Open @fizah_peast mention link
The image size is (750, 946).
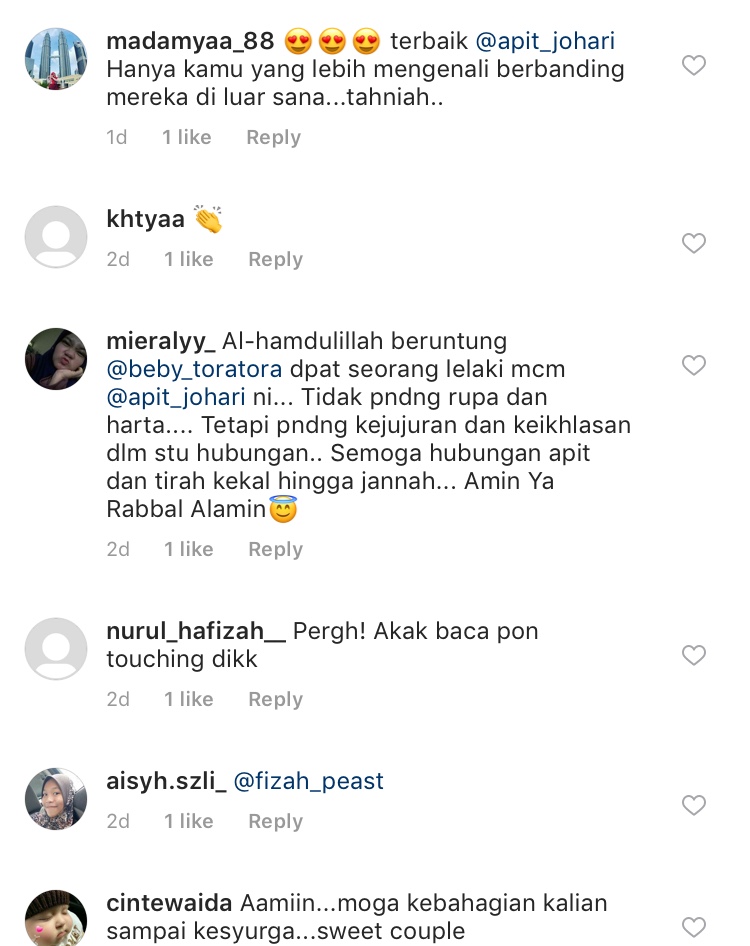click(x=308, y=781)
